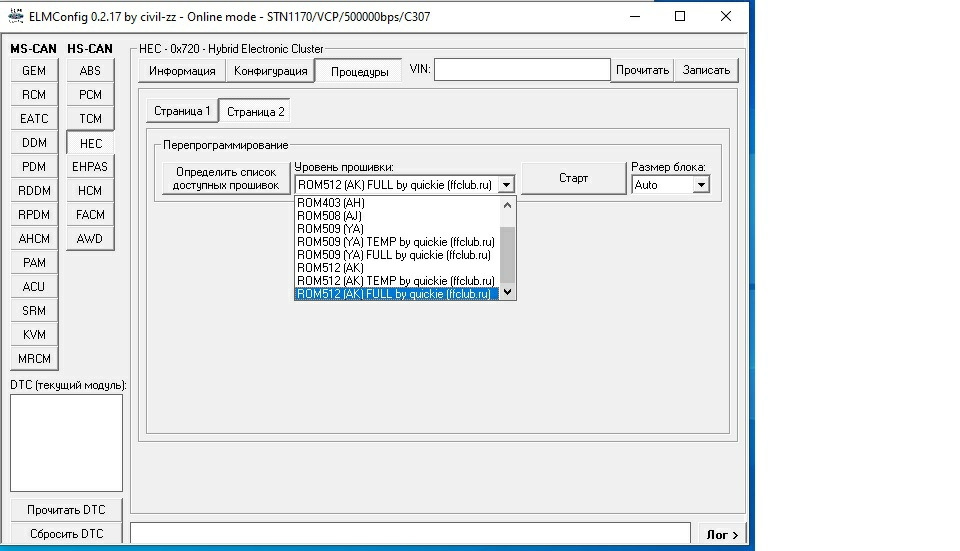
Task: Select the PCM module button
Action: [x=90, y=94]
